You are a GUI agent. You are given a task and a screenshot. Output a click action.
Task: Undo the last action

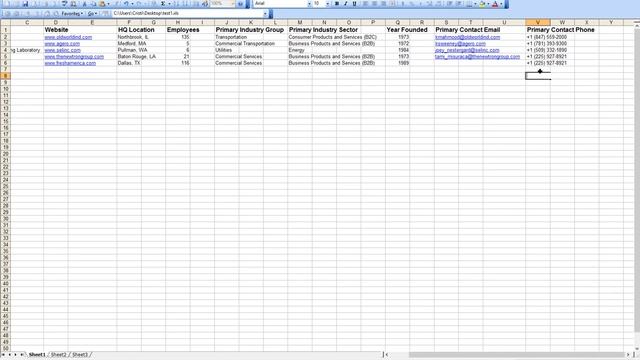click(x=126, y=4)
